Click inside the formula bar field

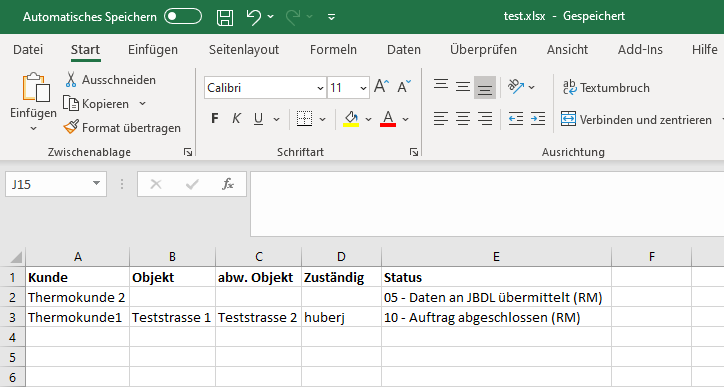coord(487,204)
